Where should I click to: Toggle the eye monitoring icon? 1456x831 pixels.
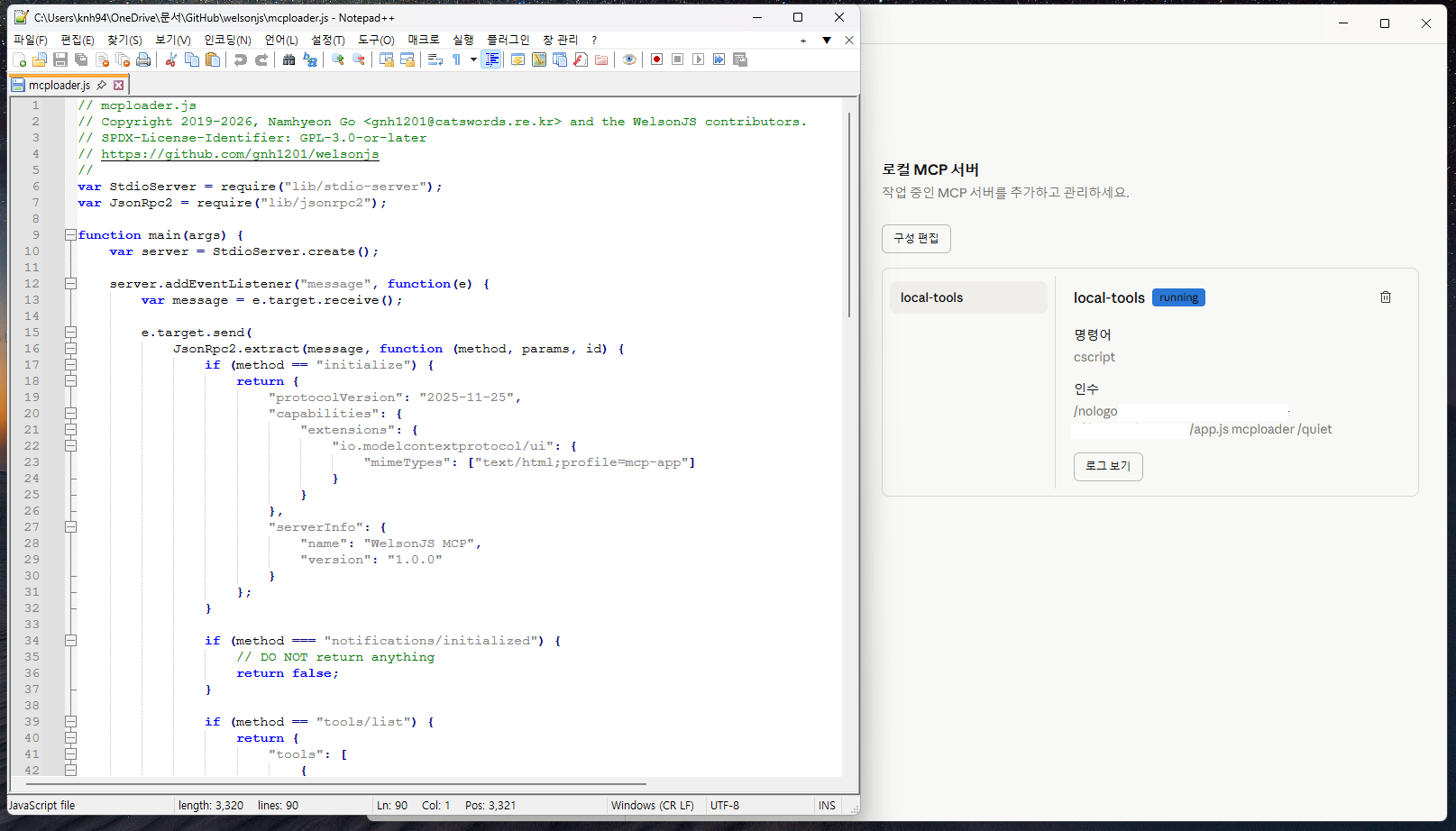pos(629,59)
